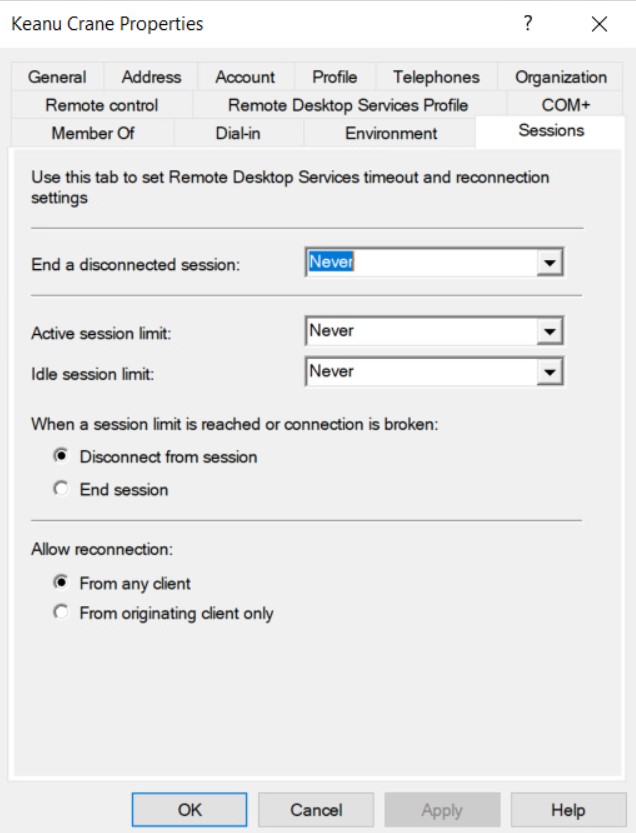Choose From any client reconnection option
The width and height of the screenshot is (636, 833).
(x=63, y=583)
